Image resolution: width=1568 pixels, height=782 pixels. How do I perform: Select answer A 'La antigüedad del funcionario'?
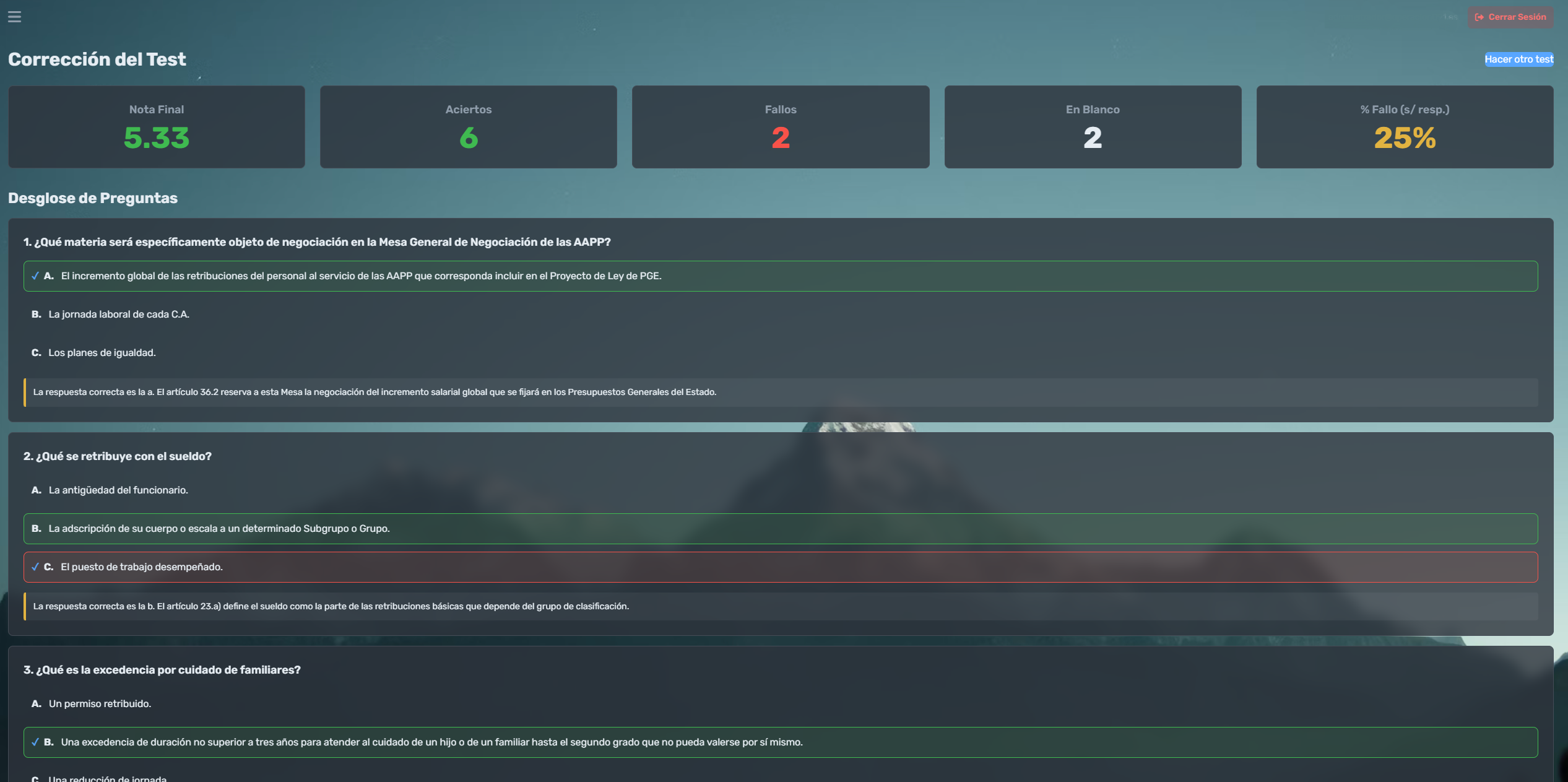point(118,490)
